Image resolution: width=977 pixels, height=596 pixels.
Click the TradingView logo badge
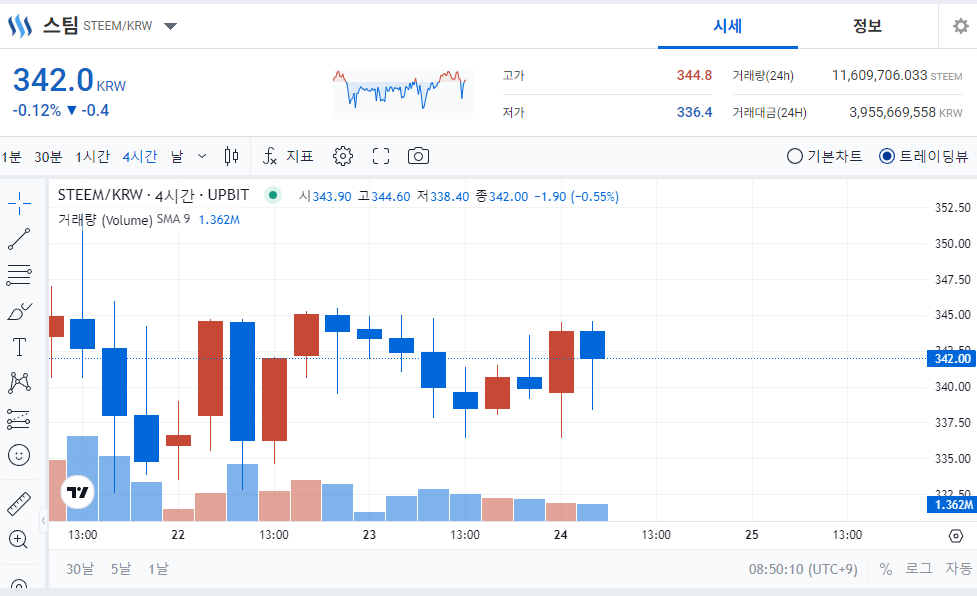click(78, 492)
